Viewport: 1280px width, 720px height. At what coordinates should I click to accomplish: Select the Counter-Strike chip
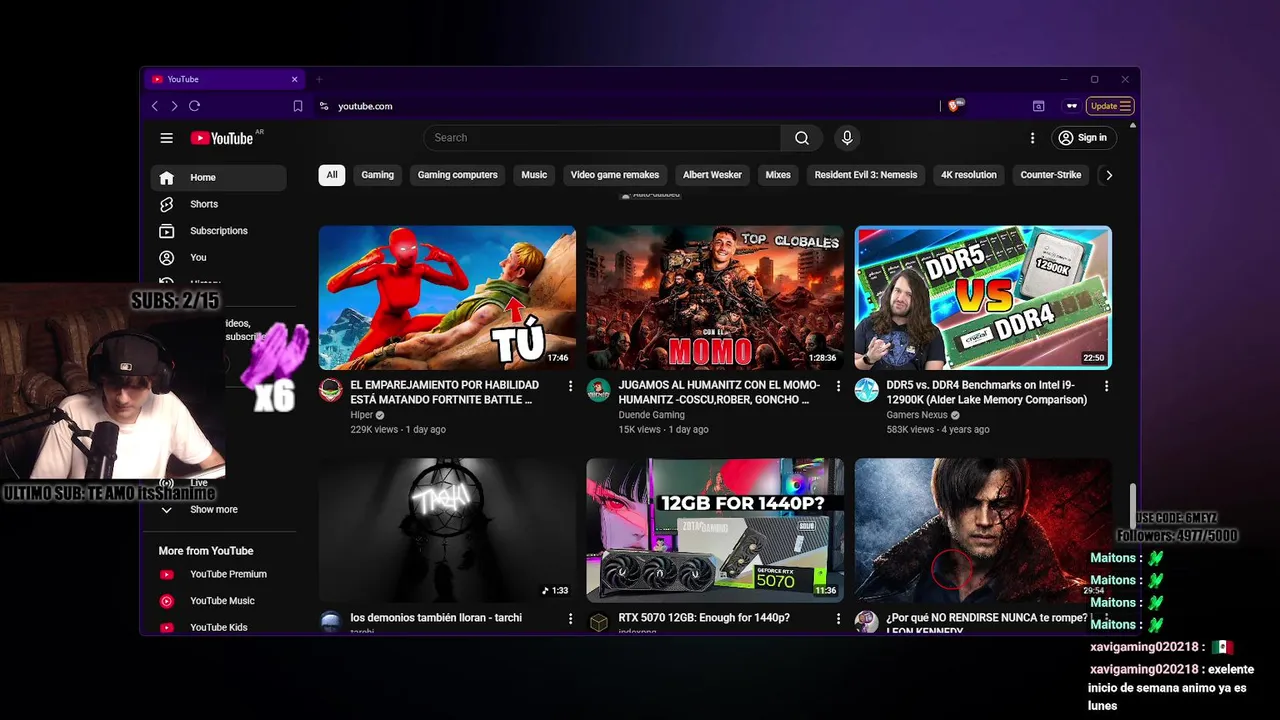tap(1050, 175)
